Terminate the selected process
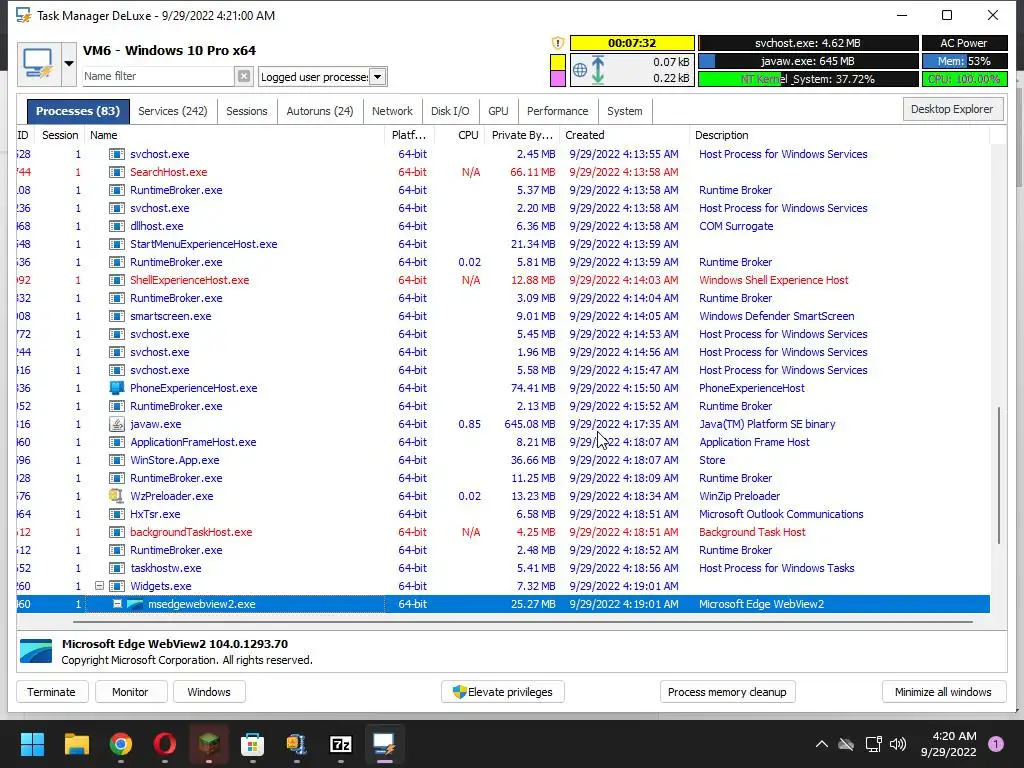Image resolution: width=1024 pixels, height=768 pixels. 52,692
